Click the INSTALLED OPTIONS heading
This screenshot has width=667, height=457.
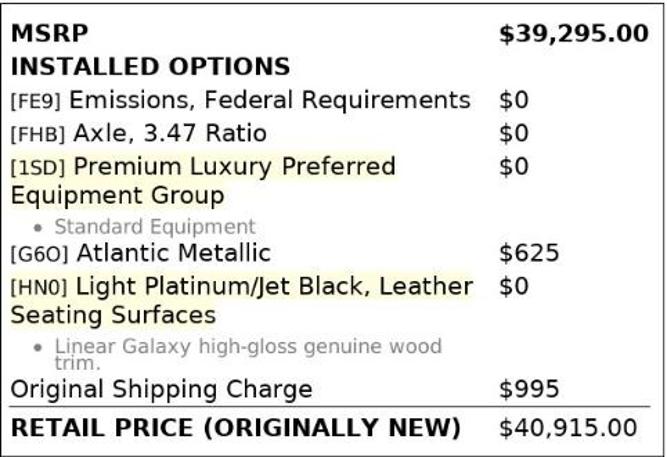pyautogui.click(x=150, y=67)
